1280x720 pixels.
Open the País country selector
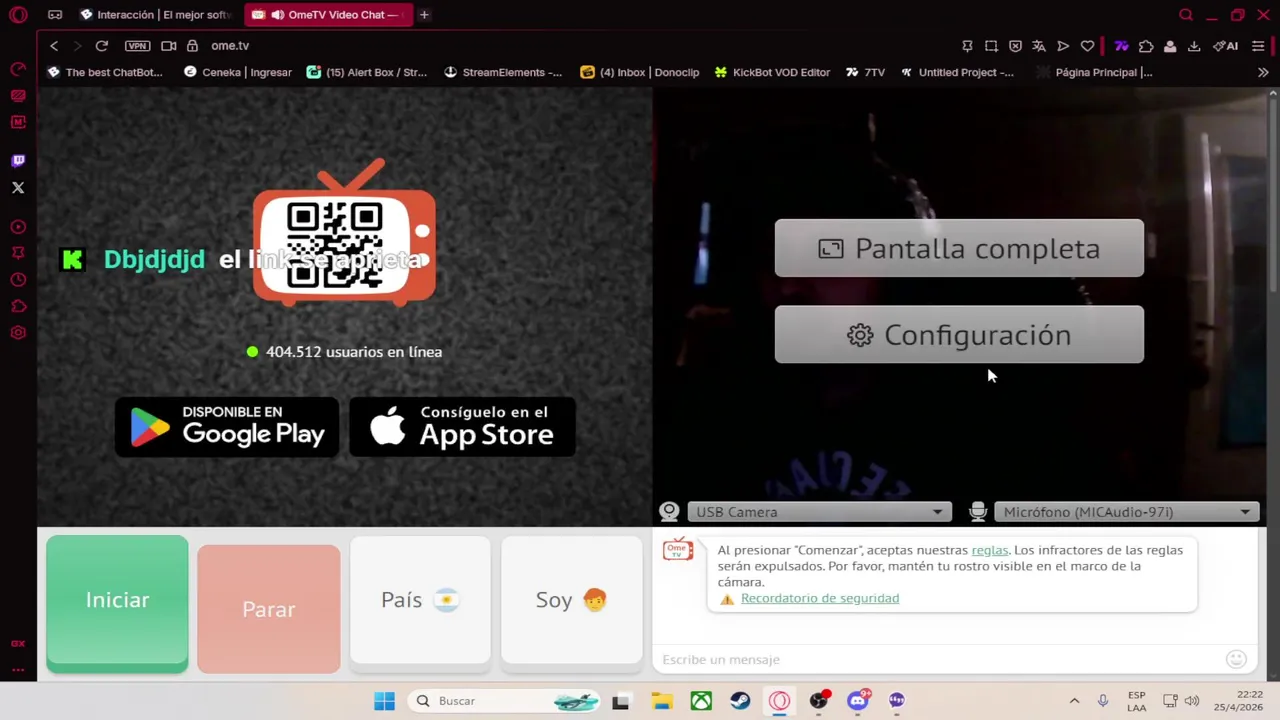(420, 600)
